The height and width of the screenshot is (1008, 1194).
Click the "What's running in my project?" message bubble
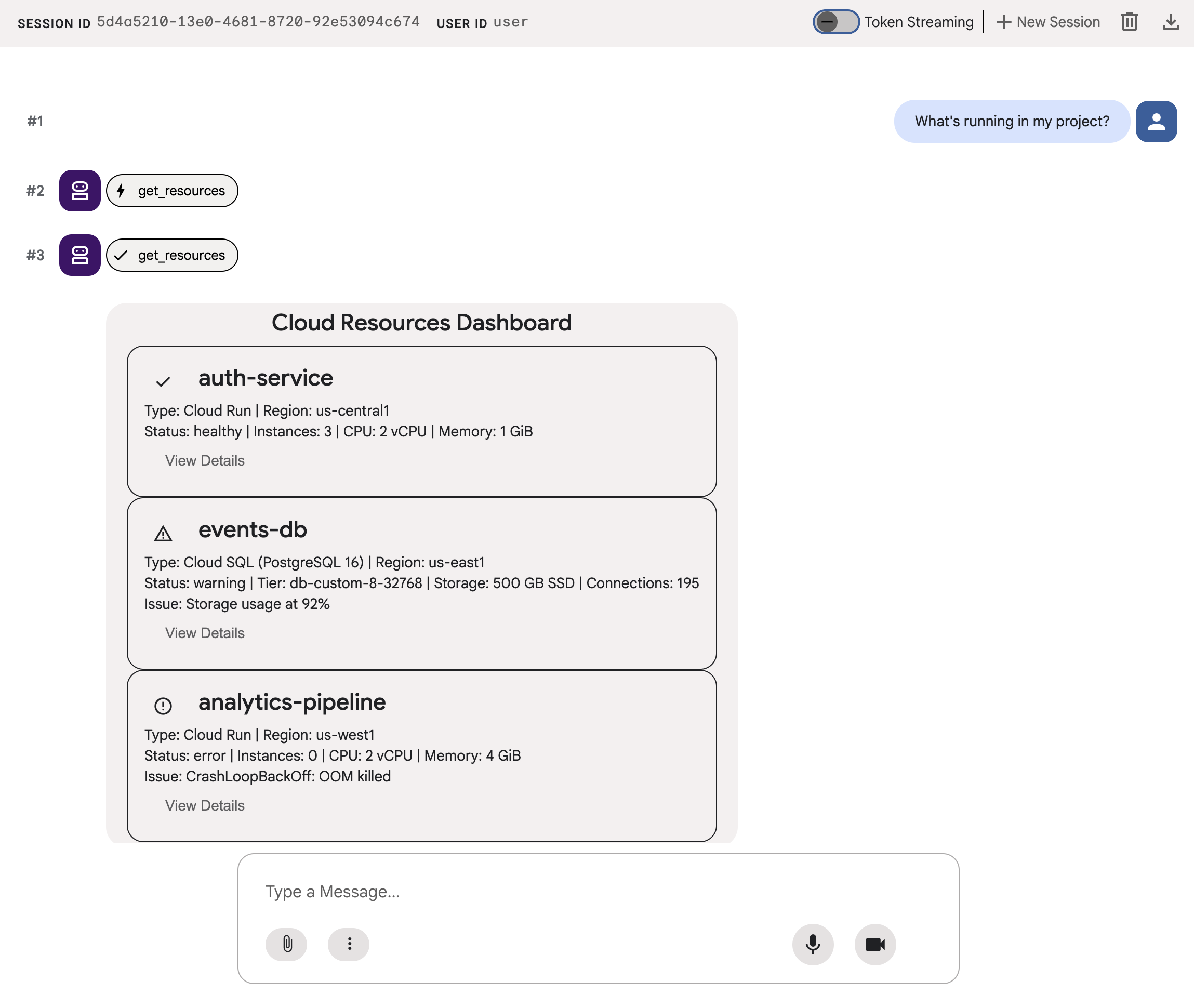(1011, 121)
